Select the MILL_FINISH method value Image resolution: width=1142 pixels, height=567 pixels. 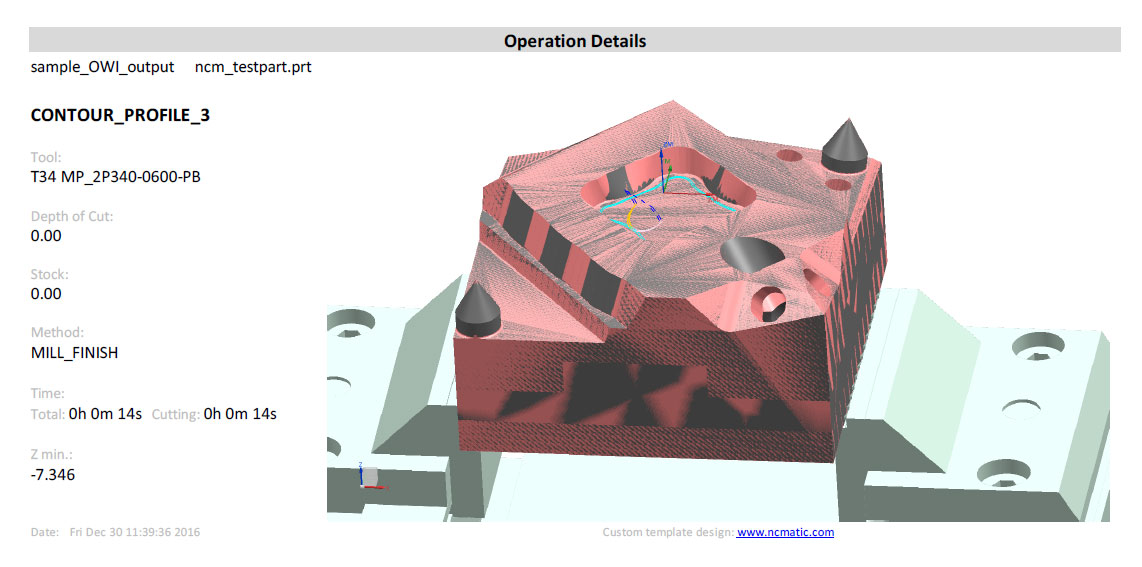tap(74, 353)
